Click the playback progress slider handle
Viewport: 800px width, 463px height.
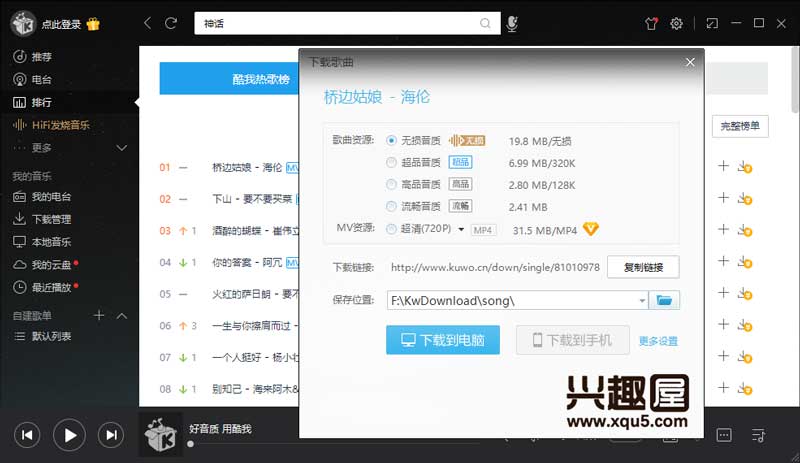pos(190,444)
